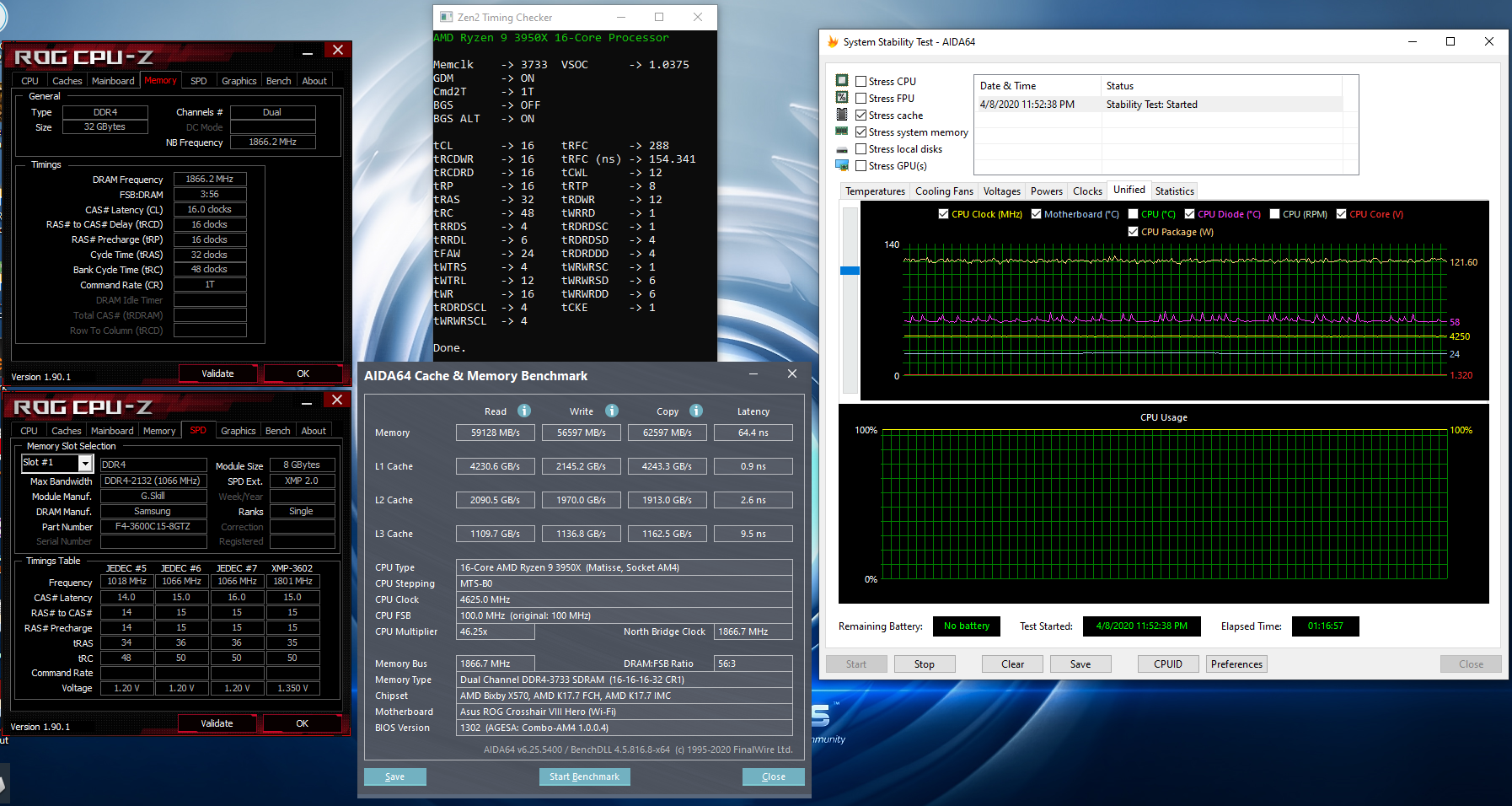Click the DRAM Frequency 1866.2 MHz value
1512x806 pixels.
click(x=210, y=179)
